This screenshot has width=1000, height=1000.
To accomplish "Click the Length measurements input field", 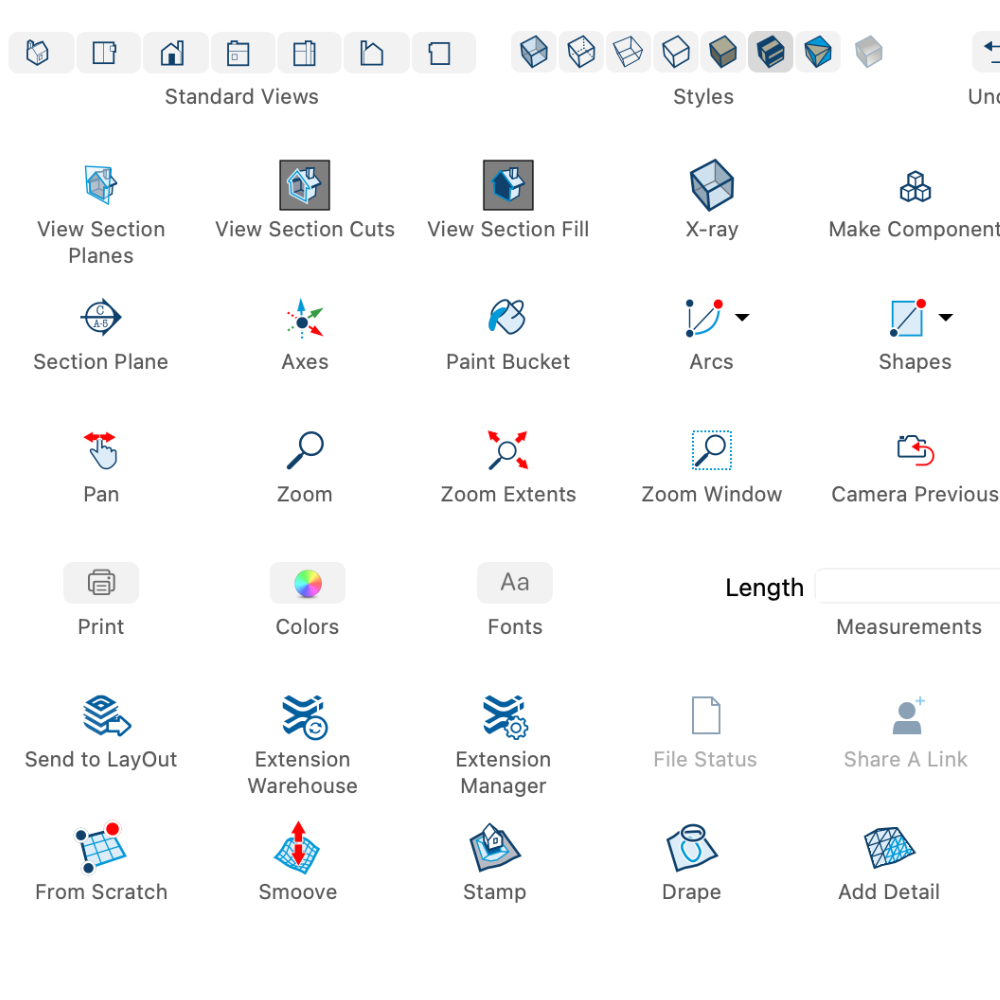I will [x=908, y=585].
